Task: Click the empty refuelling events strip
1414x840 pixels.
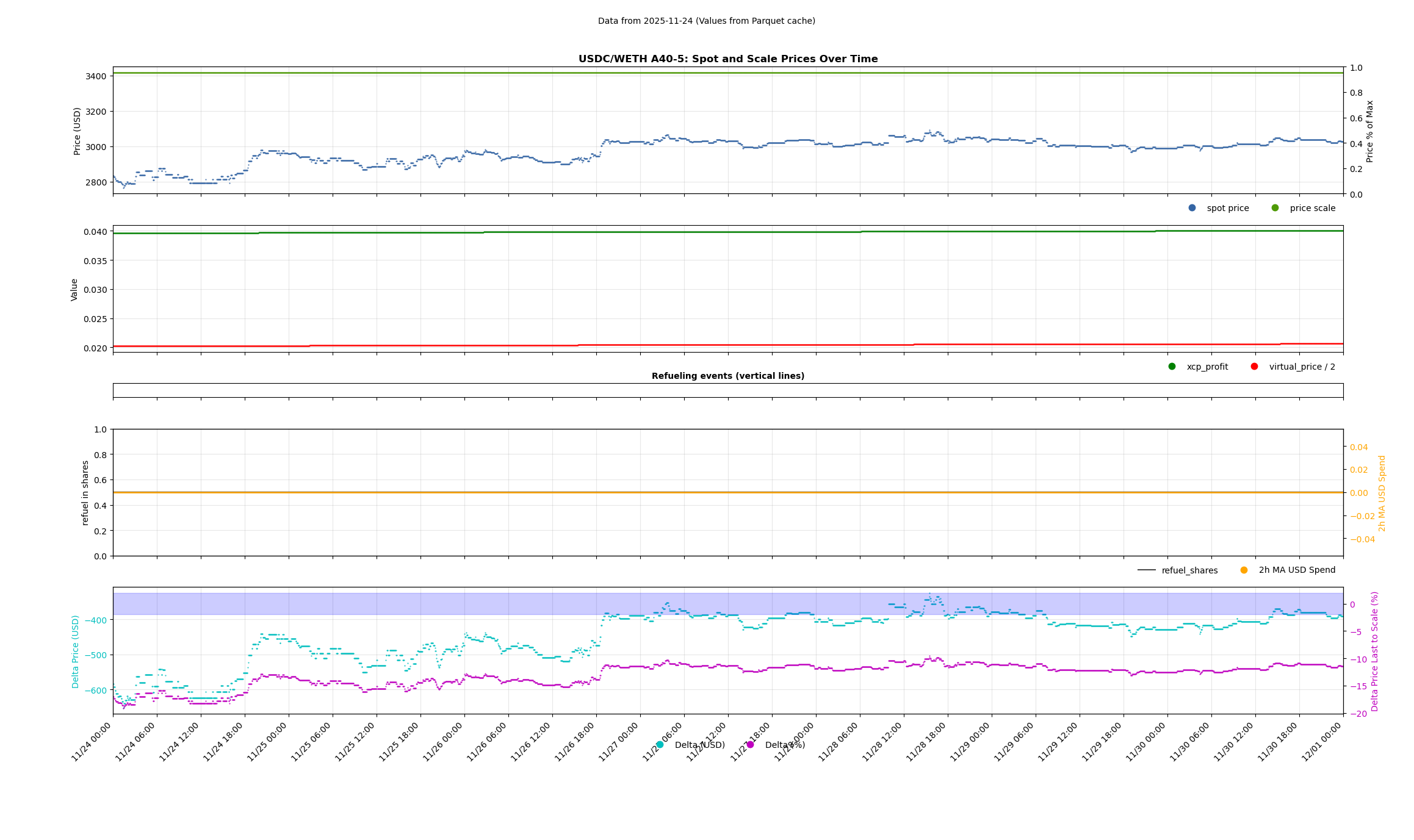Action: point(727,390)
